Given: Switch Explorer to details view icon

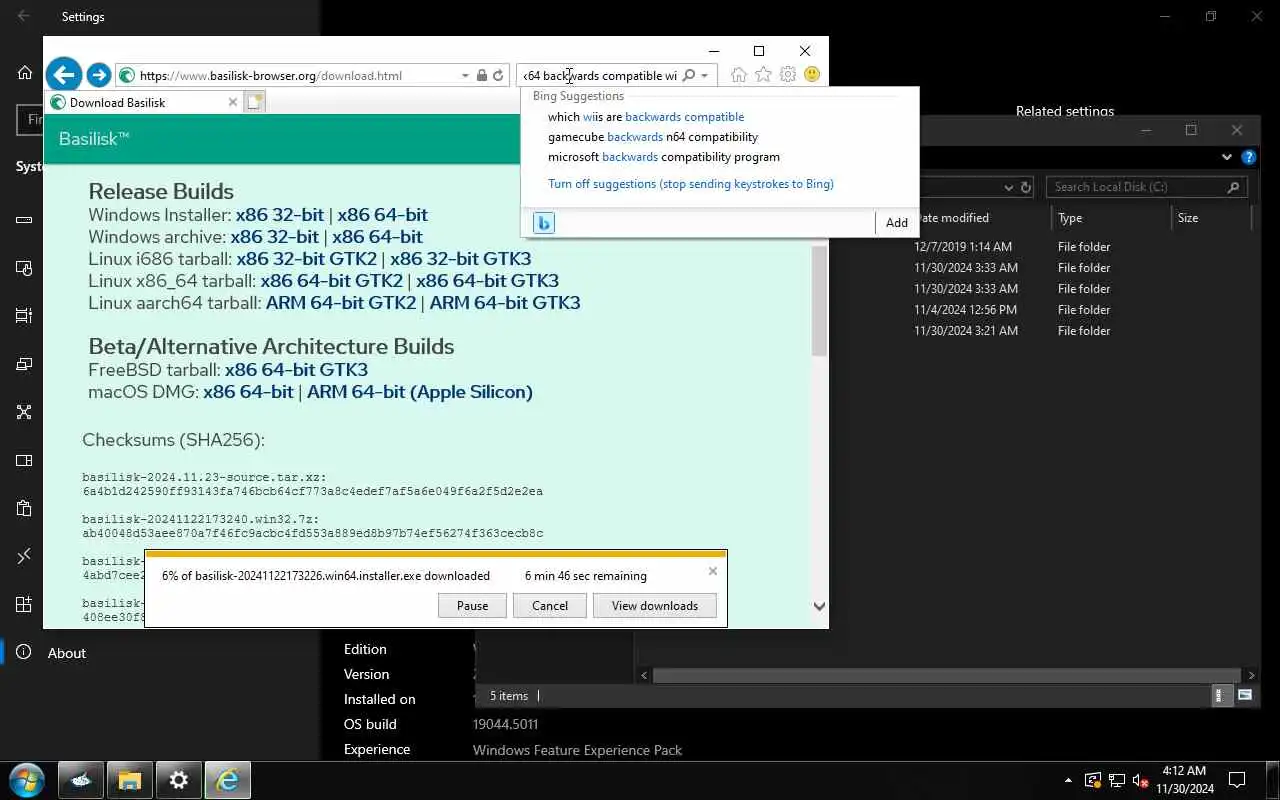Looking at the screenshot, I should (x=1218, y=695).
